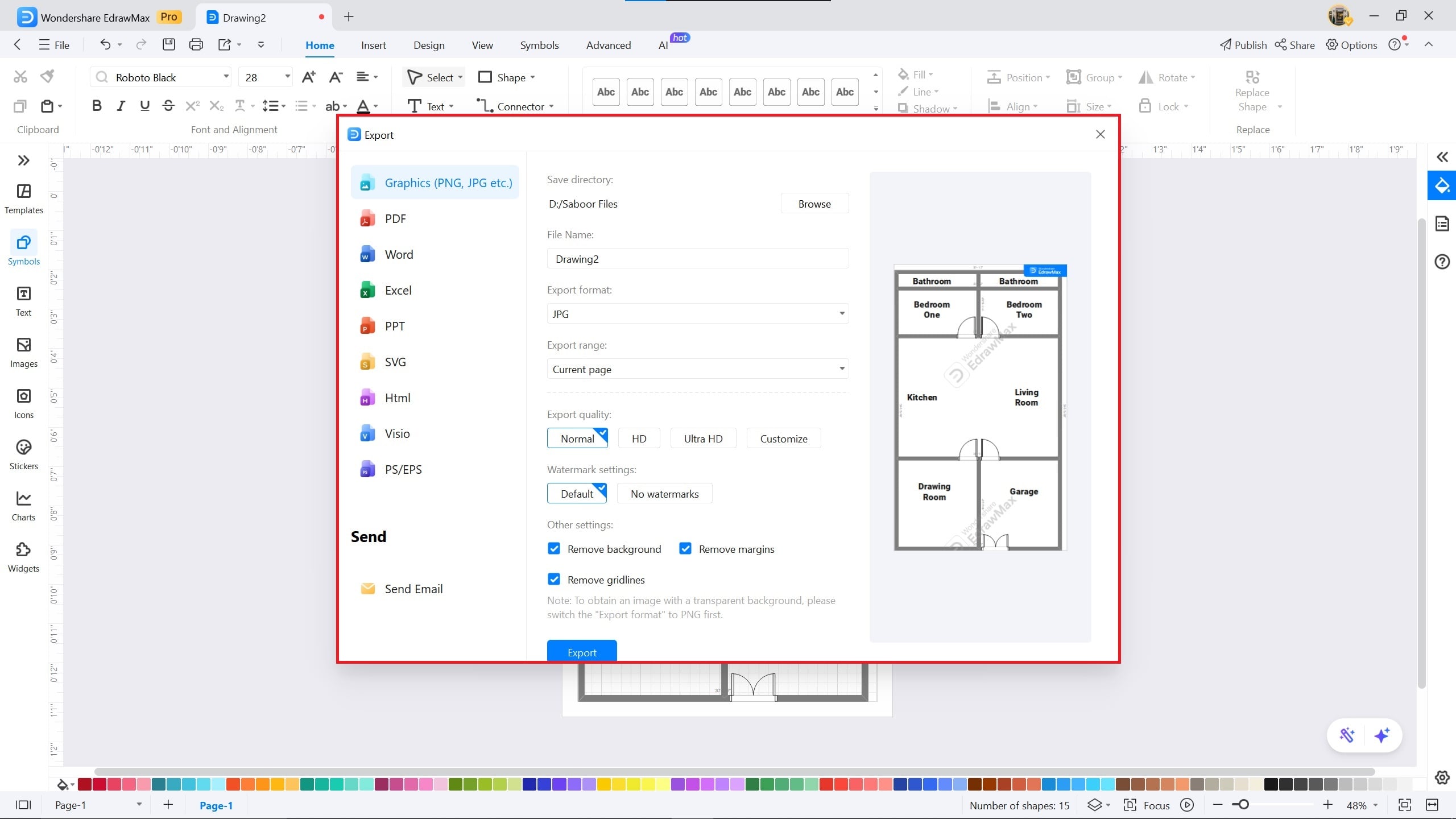Click the Save icon in toolbar

pyautogui.click(x=168, y=44)
